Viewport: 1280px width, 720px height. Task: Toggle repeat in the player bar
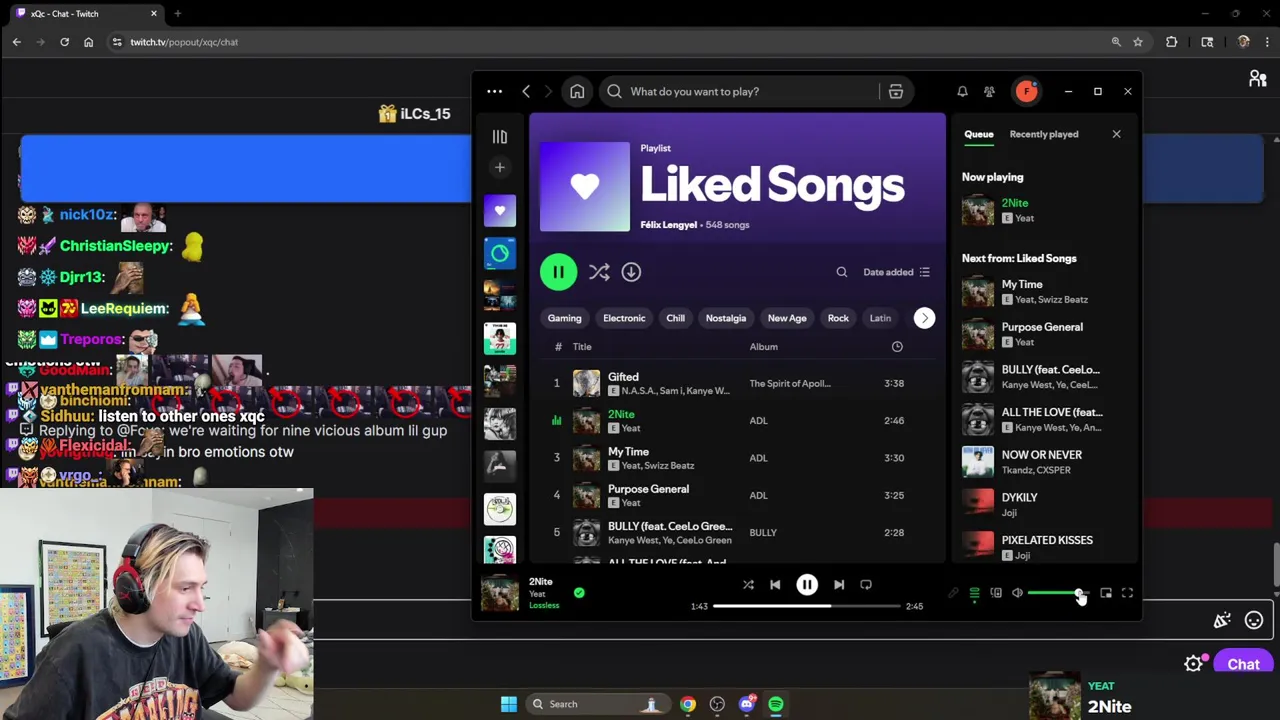tap(866, 585)
